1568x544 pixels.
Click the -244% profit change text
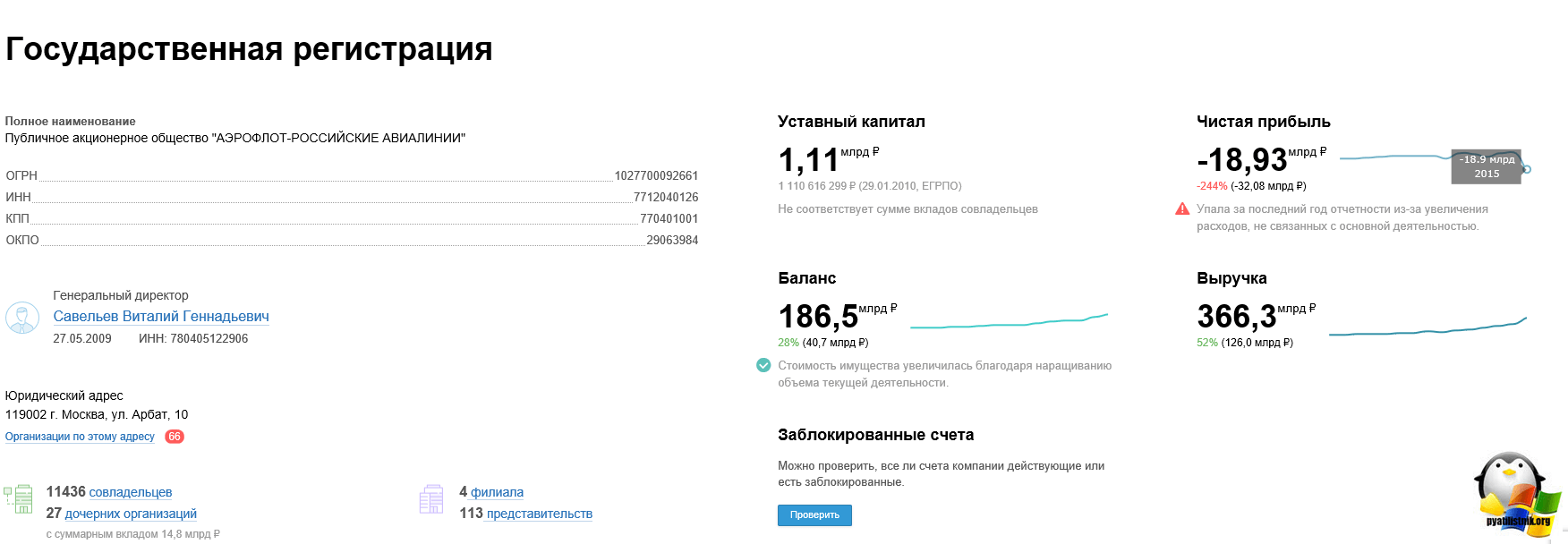pos(1212,186)
